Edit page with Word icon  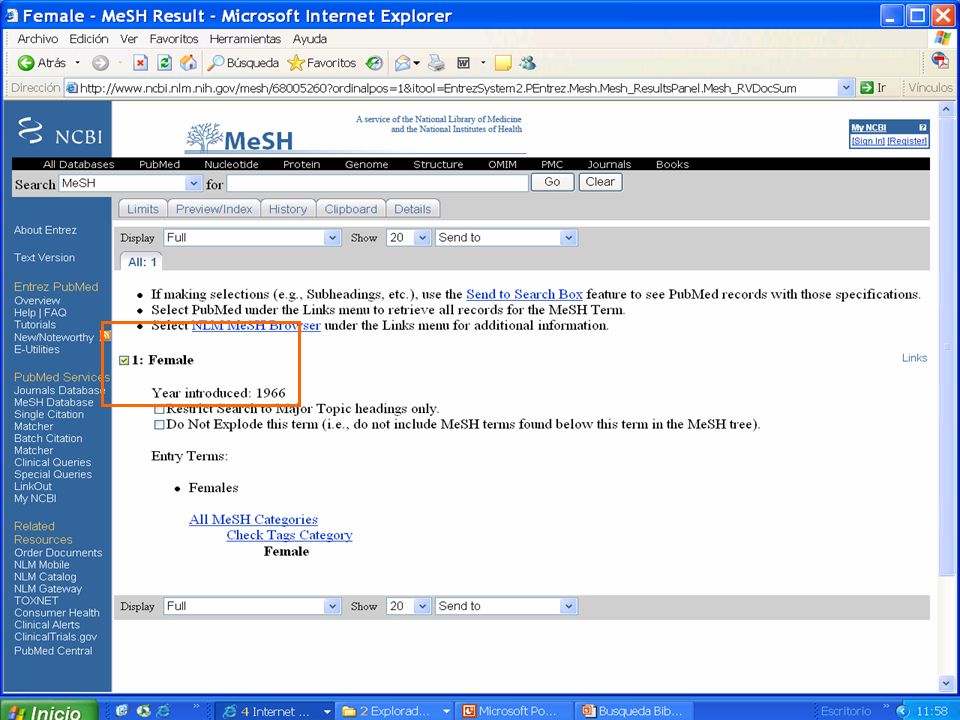(x=463, y=62)
